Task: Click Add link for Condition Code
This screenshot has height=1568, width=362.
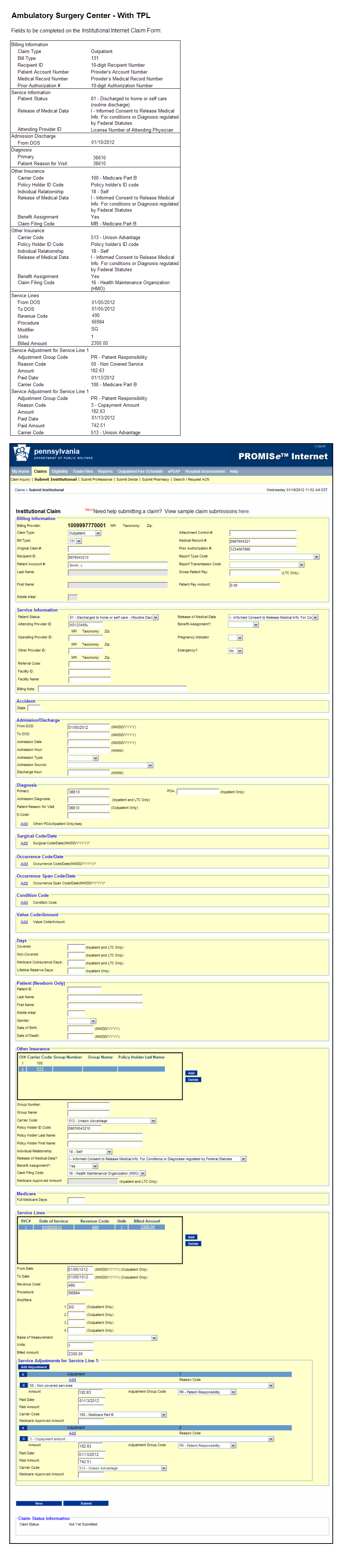Action: 24,903
